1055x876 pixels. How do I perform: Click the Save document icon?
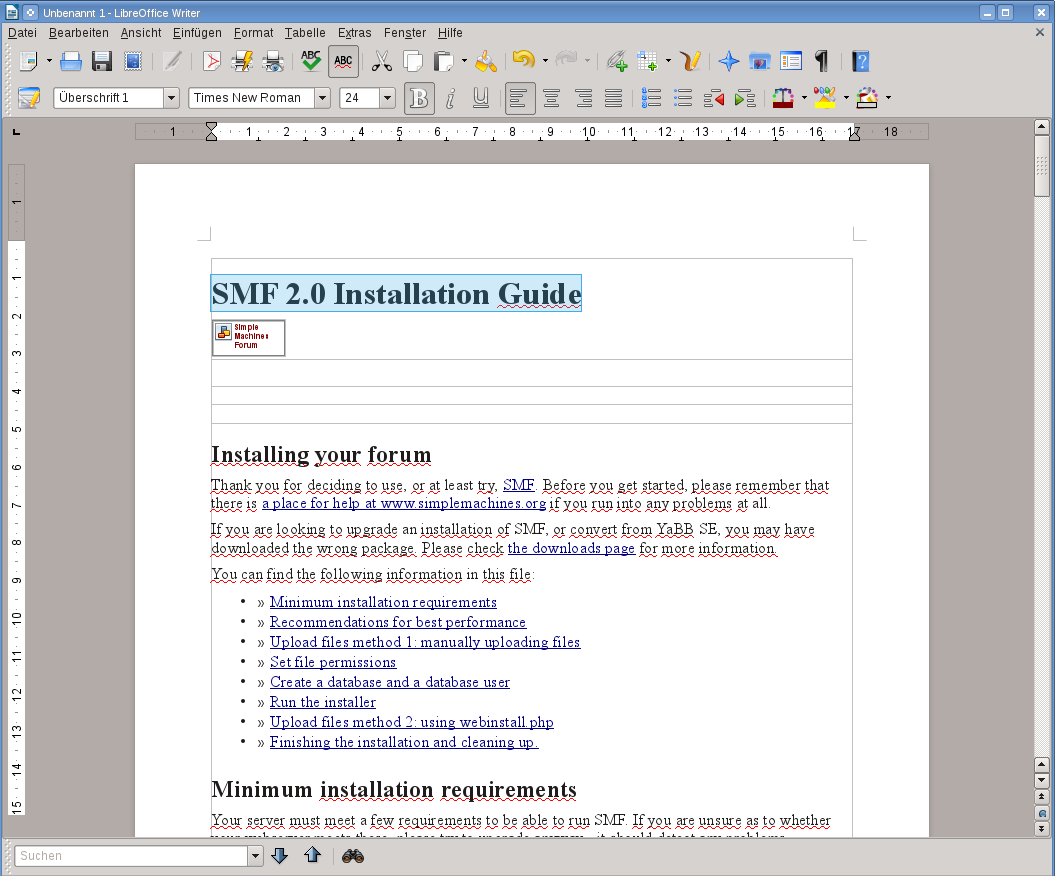click(101, 62)
